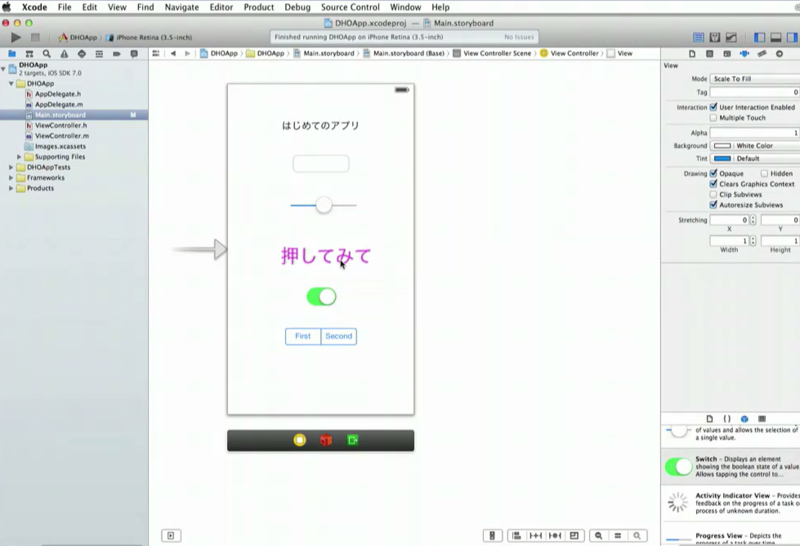The height and width of the screenshot is (546, 800).
Task: Click the slider thumb on the canvas
Action: coord(323,205)
